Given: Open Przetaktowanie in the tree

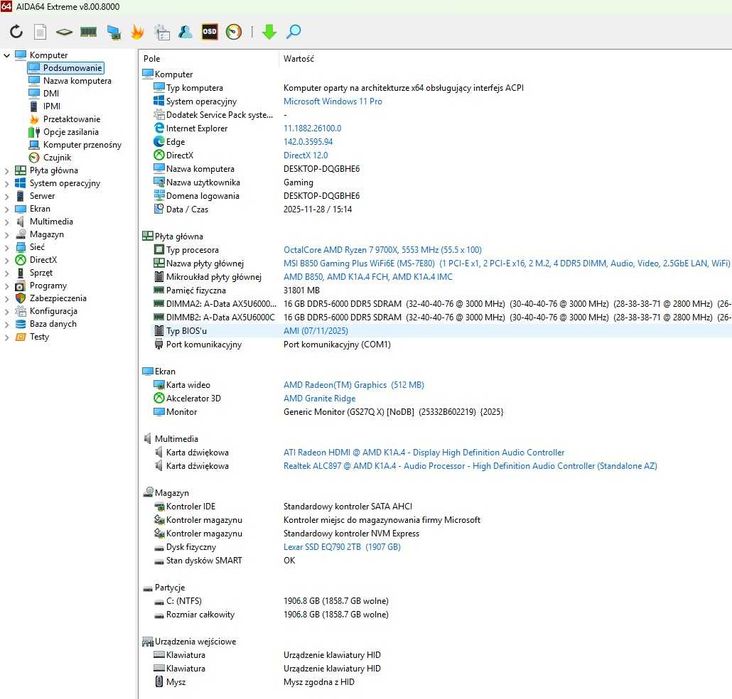Looking at the screenshot, I should tap(71, 119).
